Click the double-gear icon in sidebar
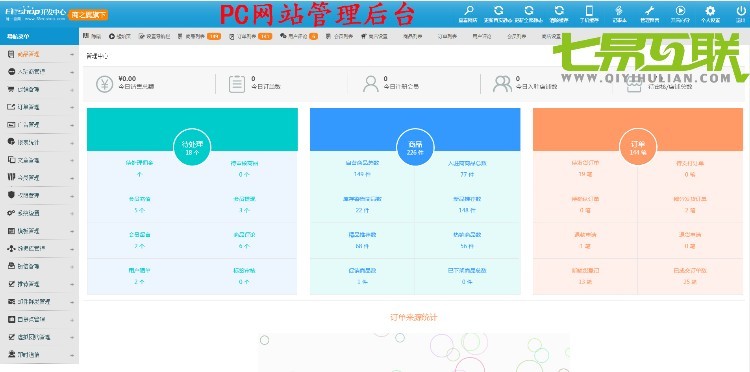 click(11, 213)
